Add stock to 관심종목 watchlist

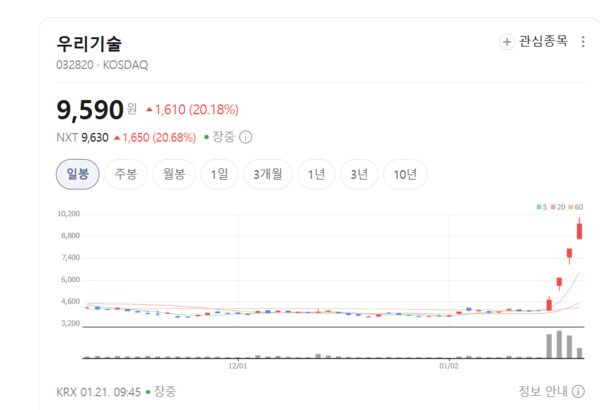tap(534, 42)
